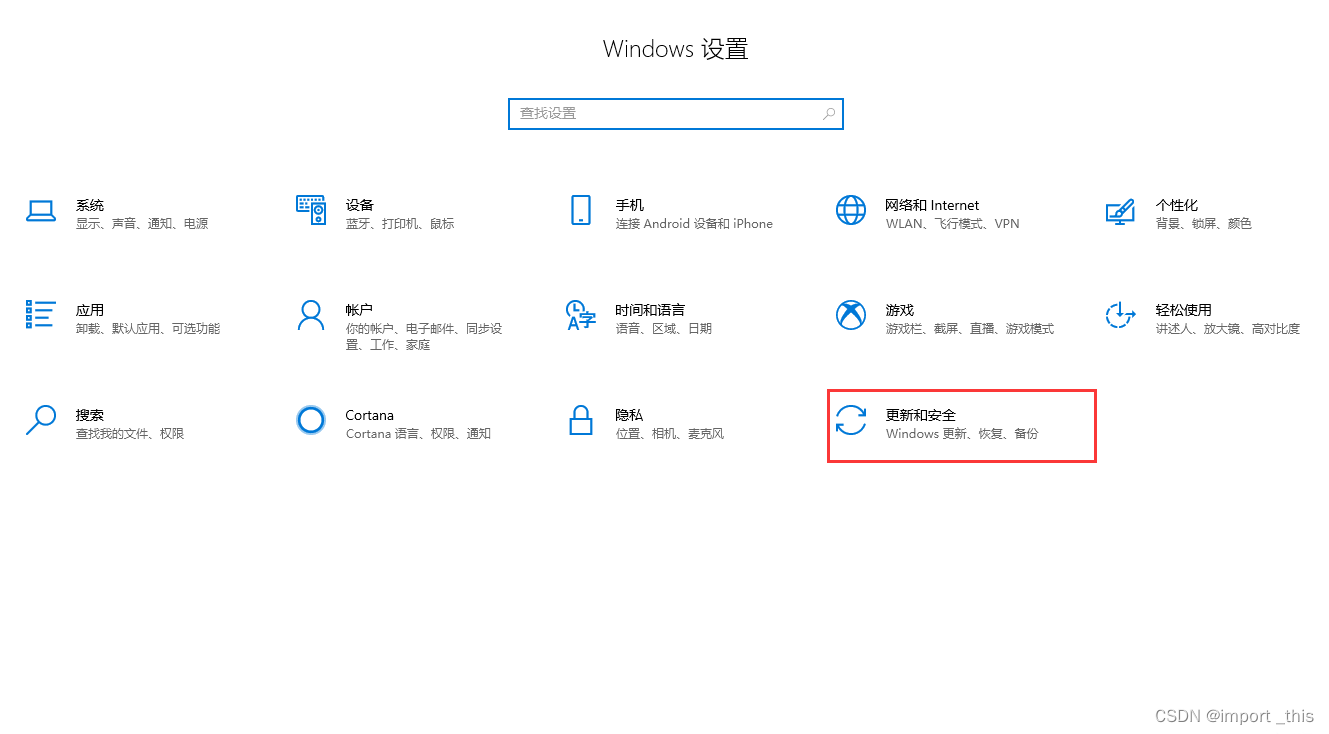Click the Search magnifier category icon
The height and width of the screenshot is (734, 1329).
41,420
